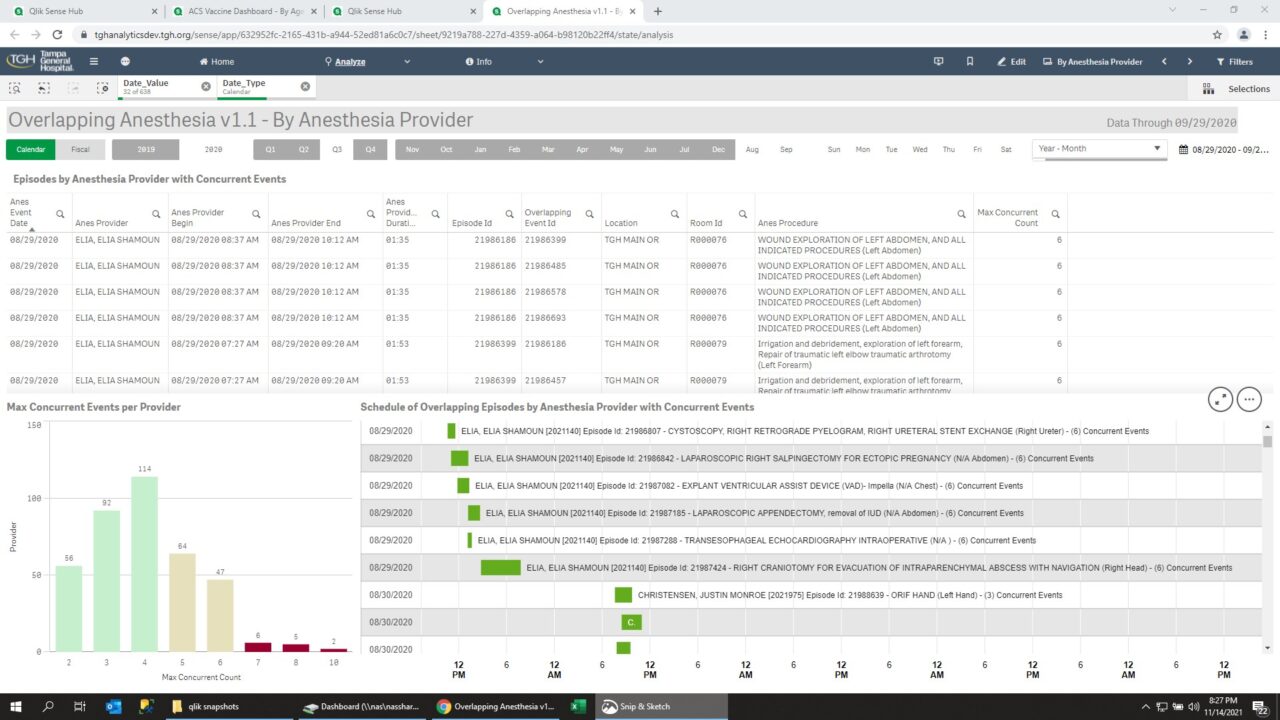1280x720 pixels.
Task: Select year 2019 filter button
Action: [x=146, y=148]
